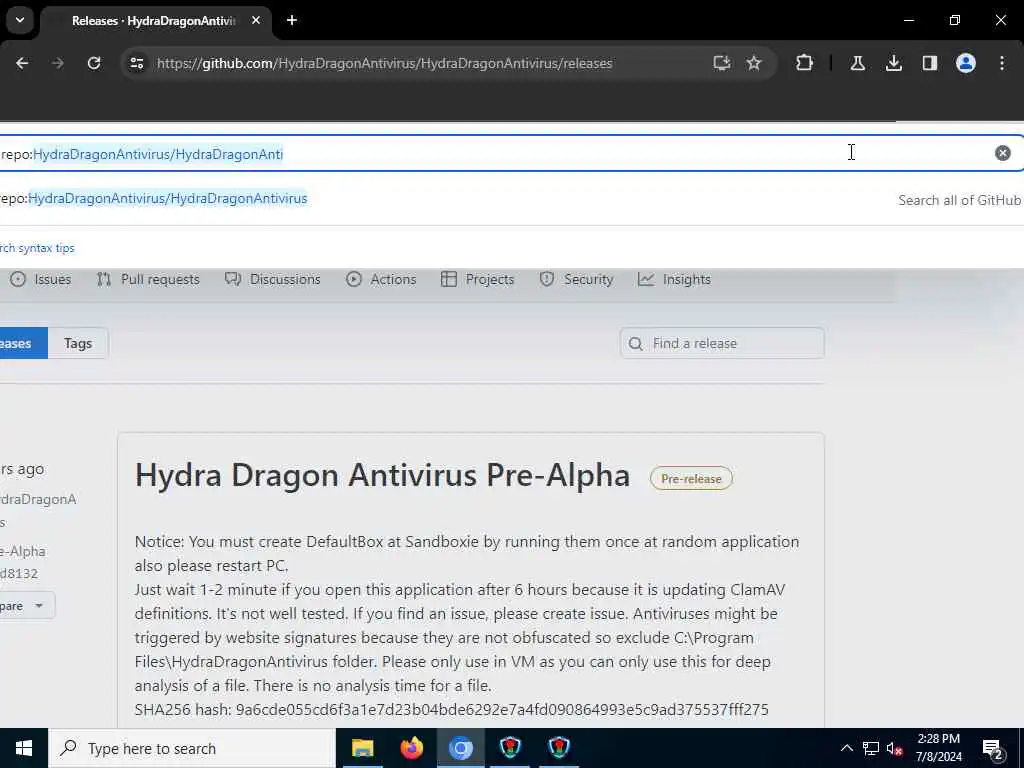Reload the page with the refresh icon
Screen dimensions: 1024x768
tap(94, 63)
